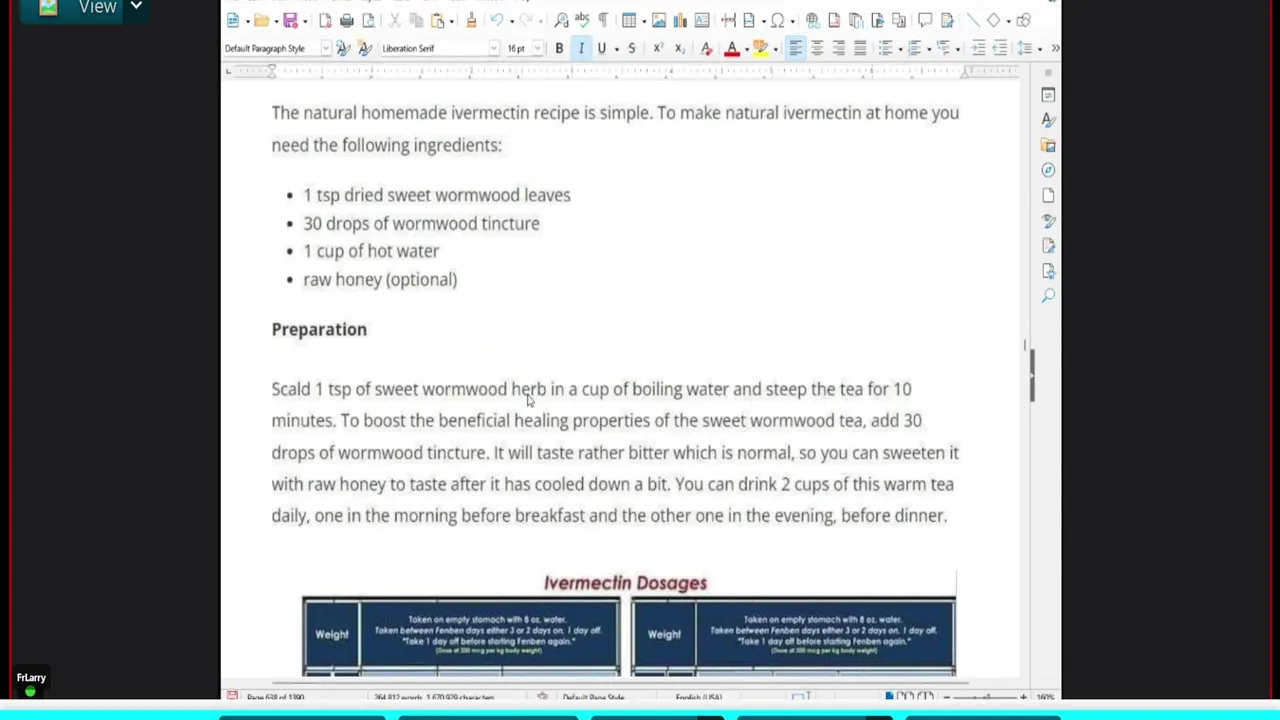Toggle Underline formatting
The image size is (1280, 720).
pos(601,48)
